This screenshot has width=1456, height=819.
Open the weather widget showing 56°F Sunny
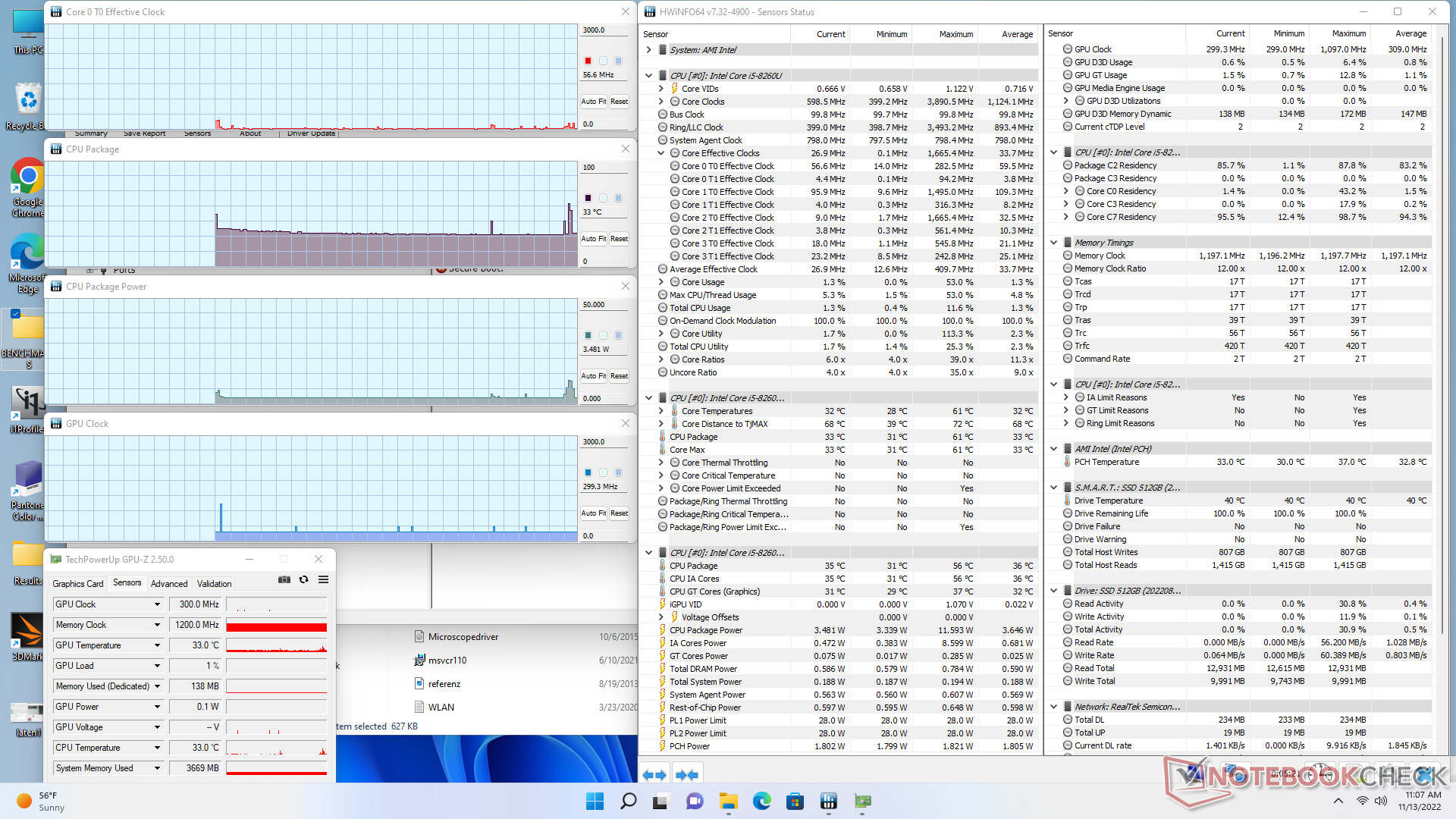click(42, 801)
